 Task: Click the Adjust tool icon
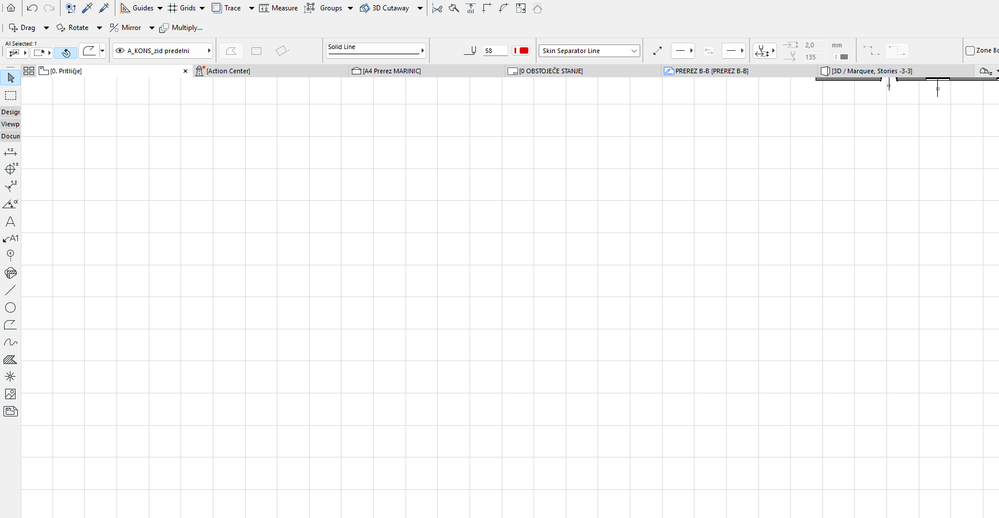click(x=454, y=8)
